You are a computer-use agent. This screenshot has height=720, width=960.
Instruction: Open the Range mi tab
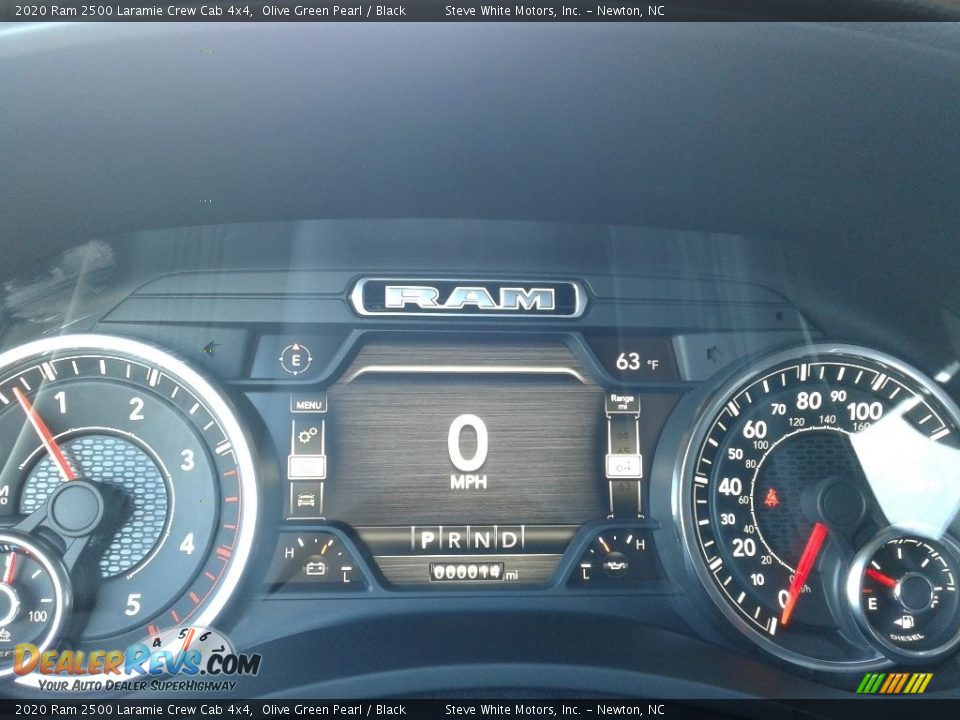pos(622,402)
